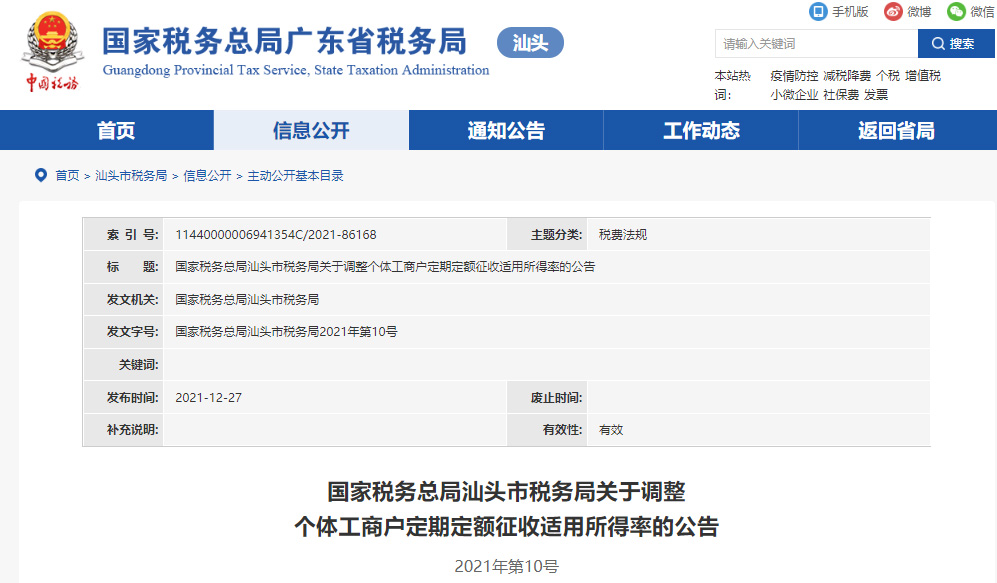
Task: Go to the 工作动态 navigation tab
Action: [x=701, y=131]
